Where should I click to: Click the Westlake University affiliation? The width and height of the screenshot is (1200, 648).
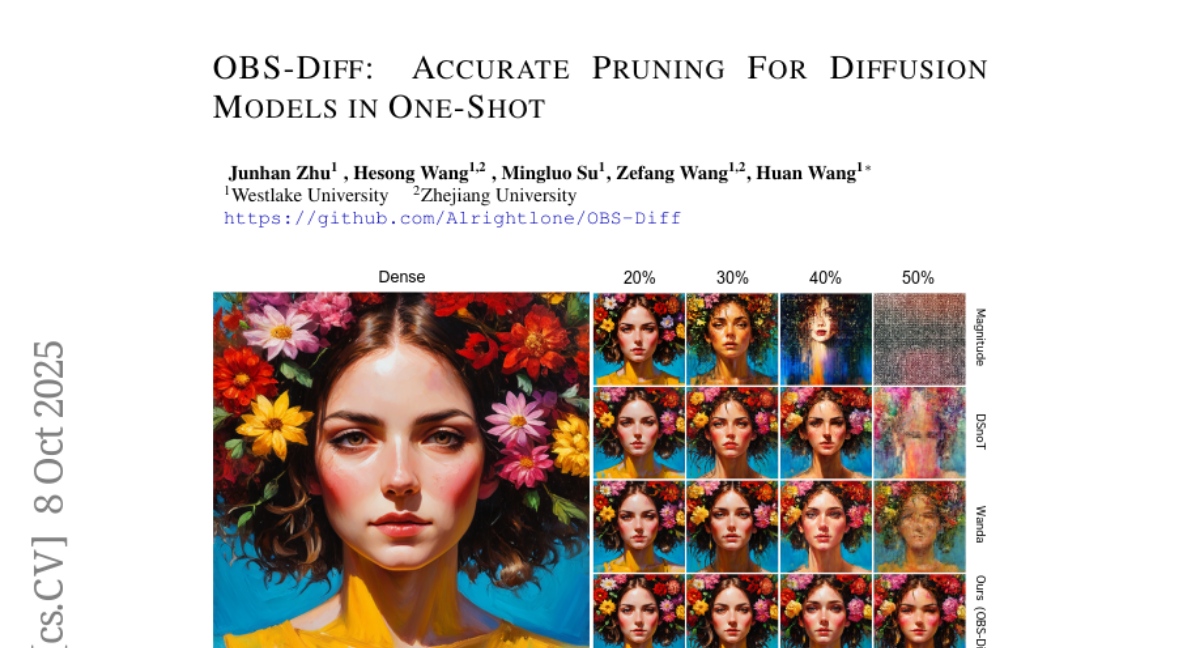click(x=306, y=195)
